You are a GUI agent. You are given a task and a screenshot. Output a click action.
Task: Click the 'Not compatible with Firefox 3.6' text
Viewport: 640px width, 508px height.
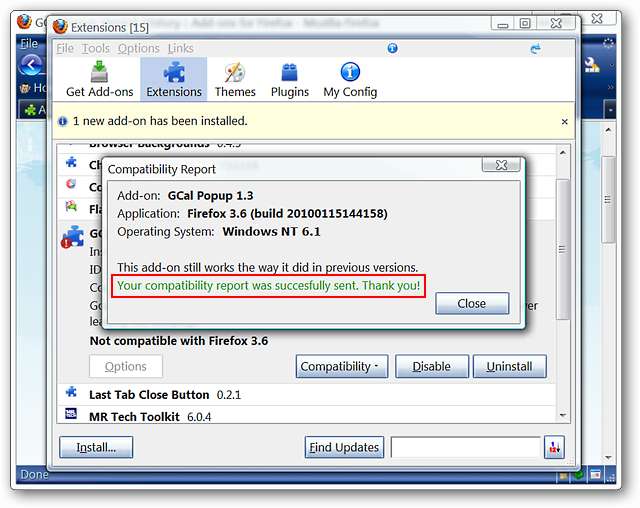pos(179,341)
